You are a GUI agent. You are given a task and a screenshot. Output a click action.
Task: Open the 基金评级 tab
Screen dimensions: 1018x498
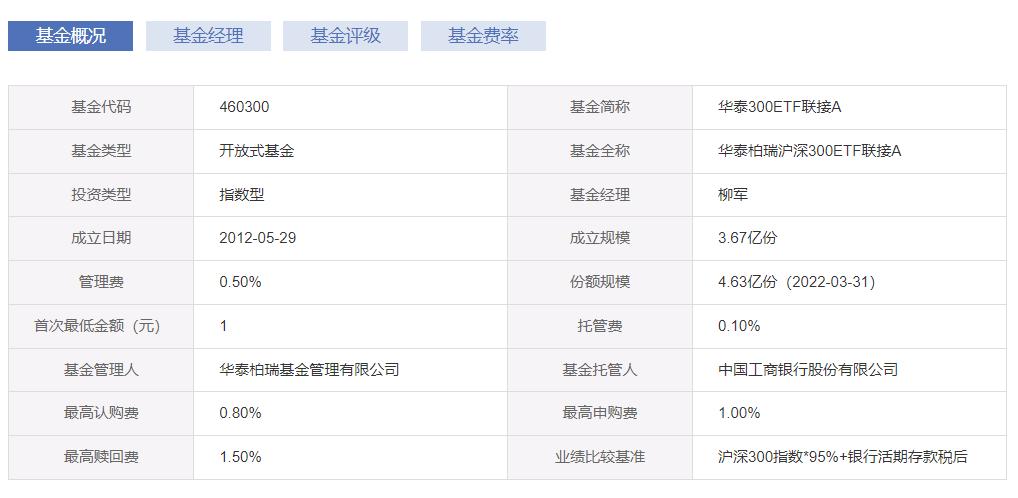tap(345, 36)
